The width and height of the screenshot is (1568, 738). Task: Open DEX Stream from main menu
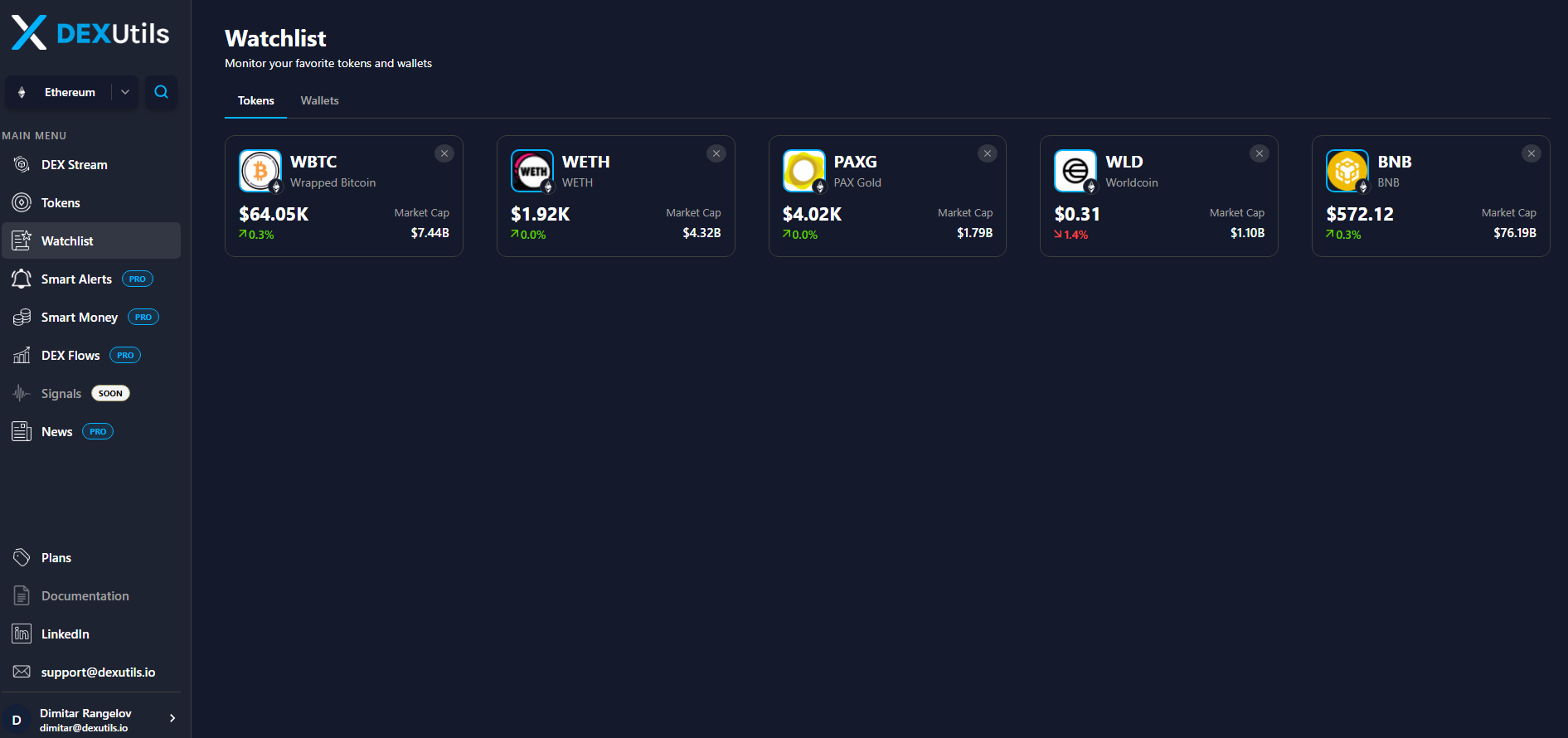tap(91, 164)
